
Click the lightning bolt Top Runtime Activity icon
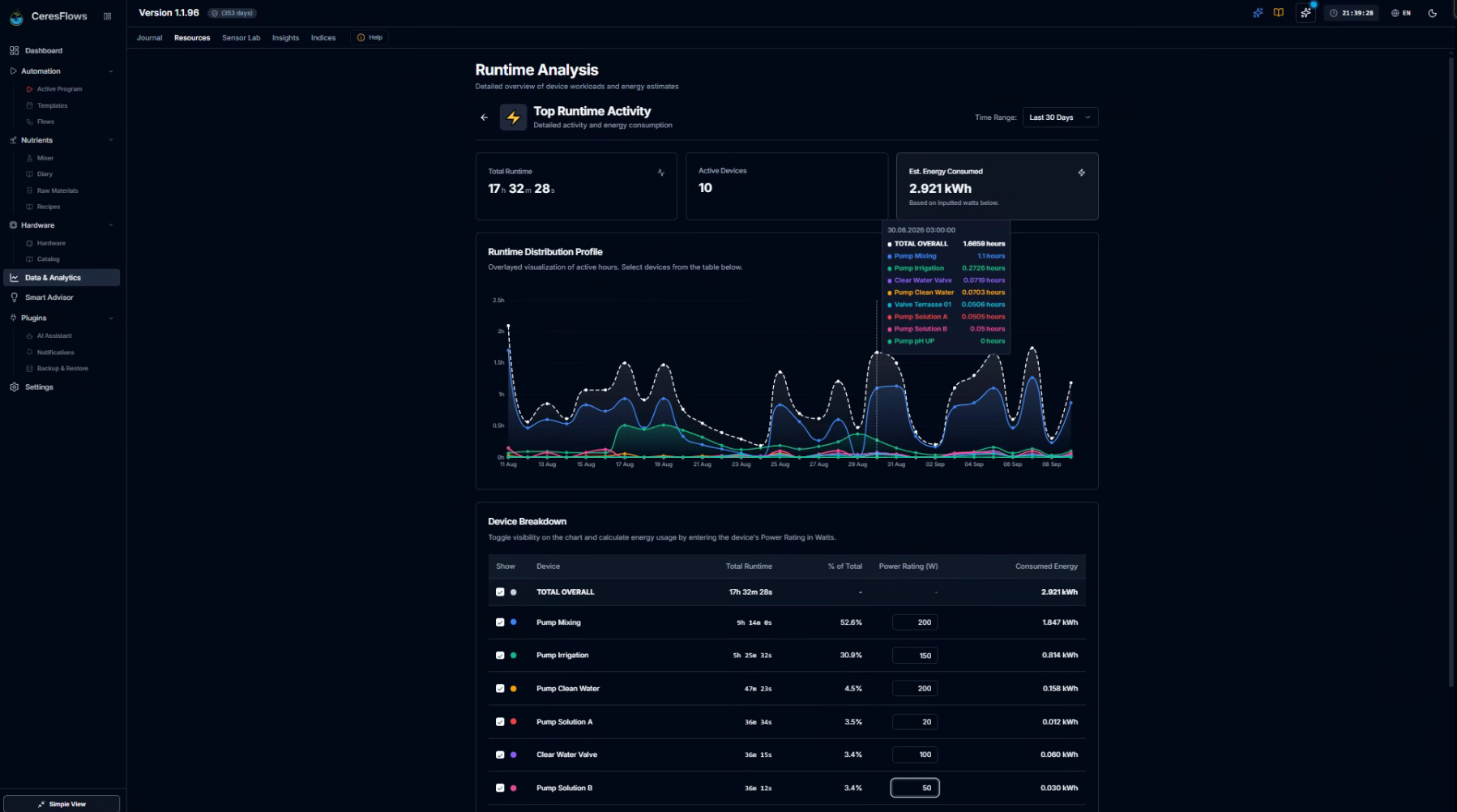(513, 118)
